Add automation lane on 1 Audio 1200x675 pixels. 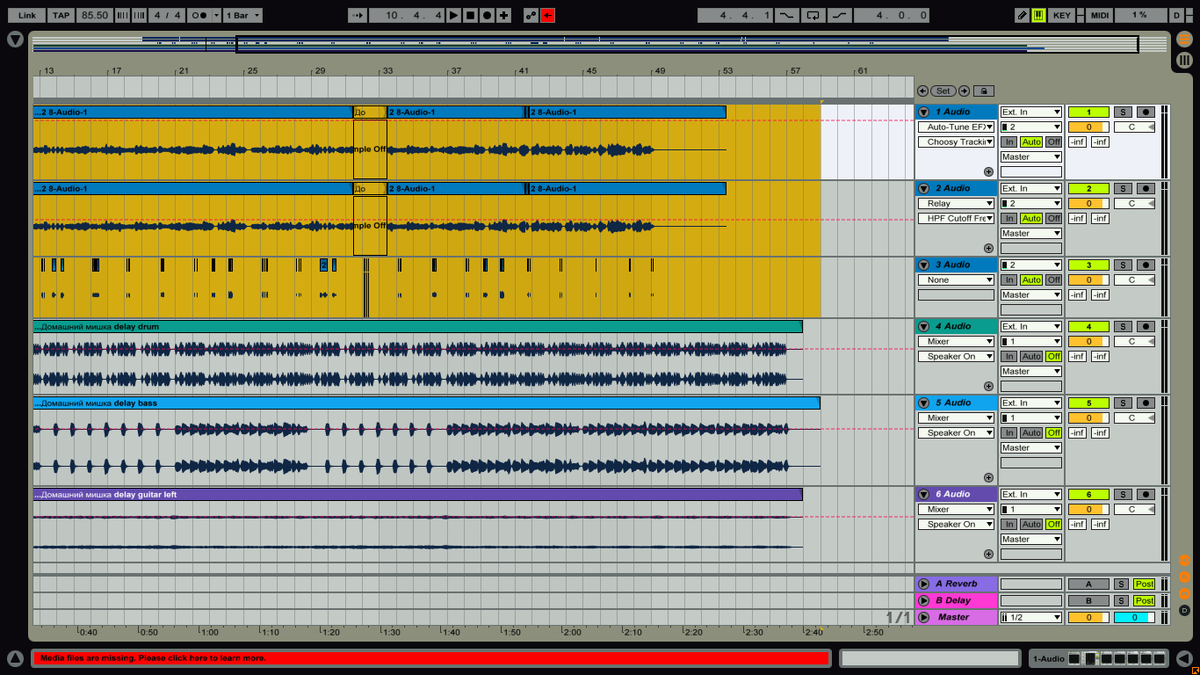pos(989,172)
